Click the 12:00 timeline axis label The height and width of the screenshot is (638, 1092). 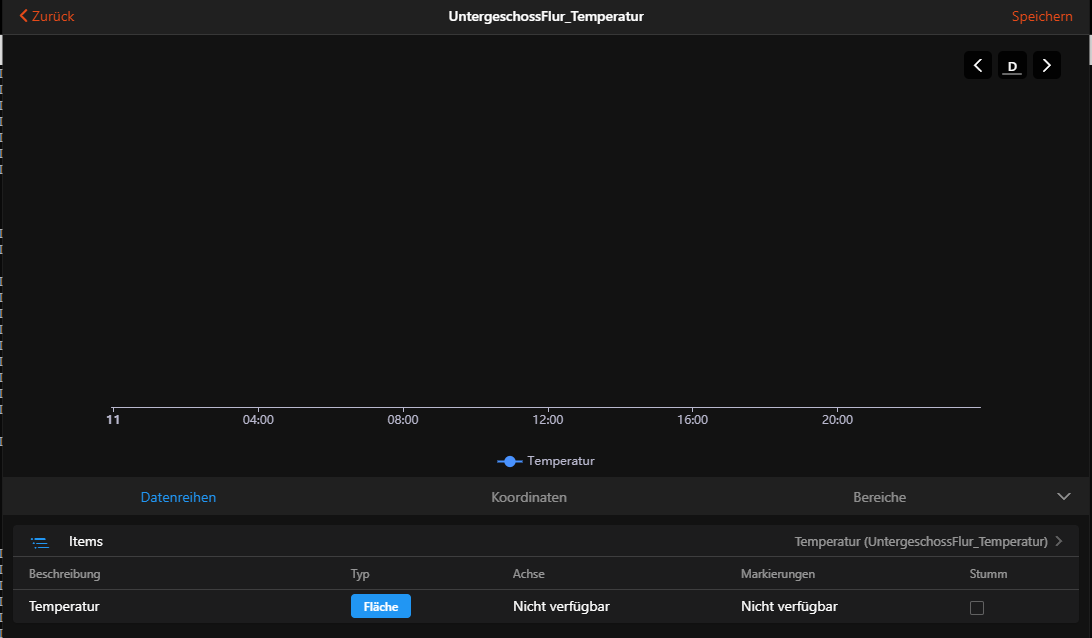click(x=547, y=419)
